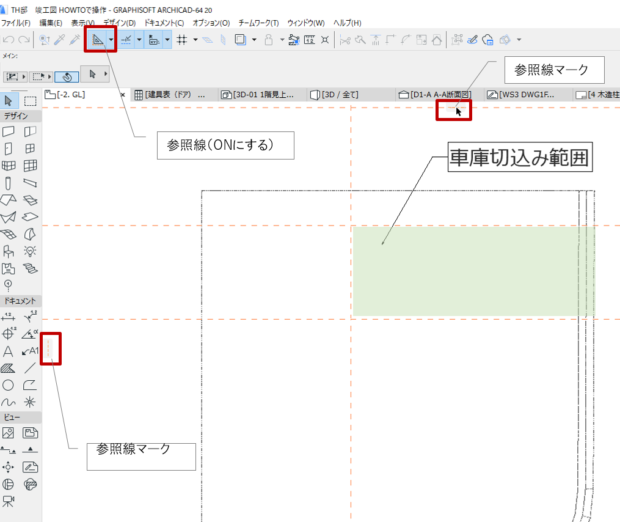Collapse the ドキュメント toolbox section
Image resolution: width=620 pixels, height=522 pixels.
pyautogui.click(x=21, y=301)
